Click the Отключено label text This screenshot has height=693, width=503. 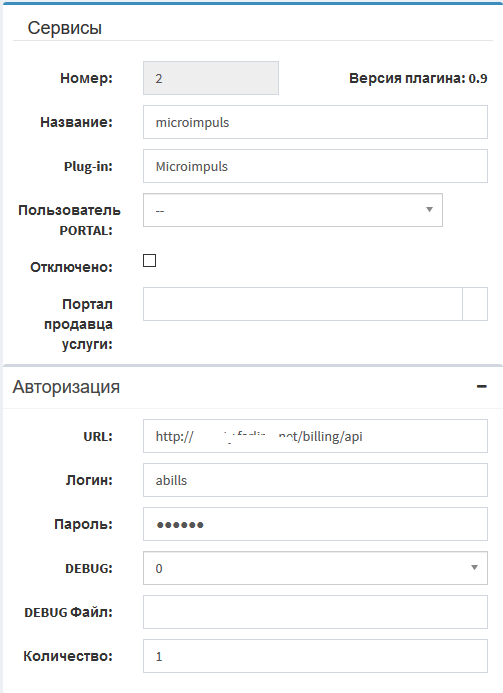71,267
